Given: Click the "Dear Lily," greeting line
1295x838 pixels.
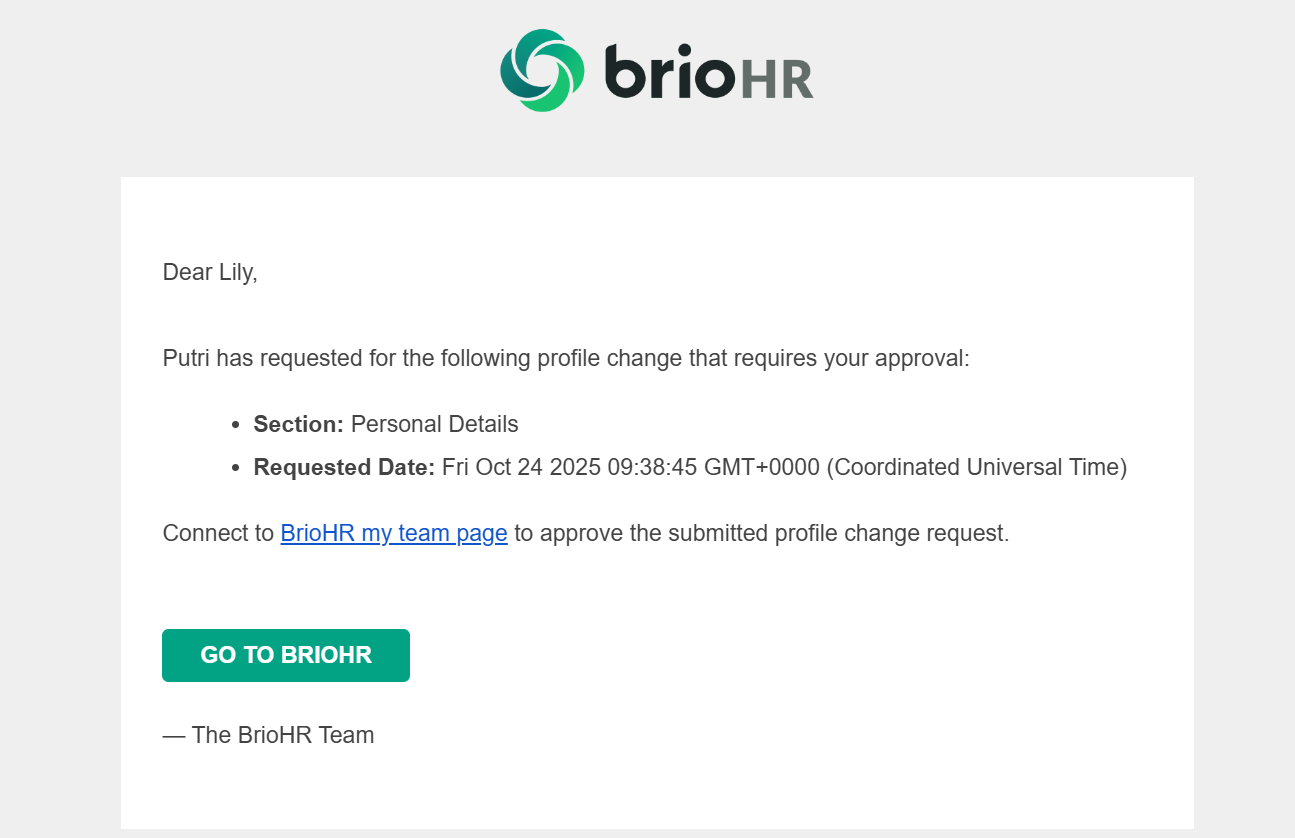Looking at the screenshot, I should click(x=210, y=272).
